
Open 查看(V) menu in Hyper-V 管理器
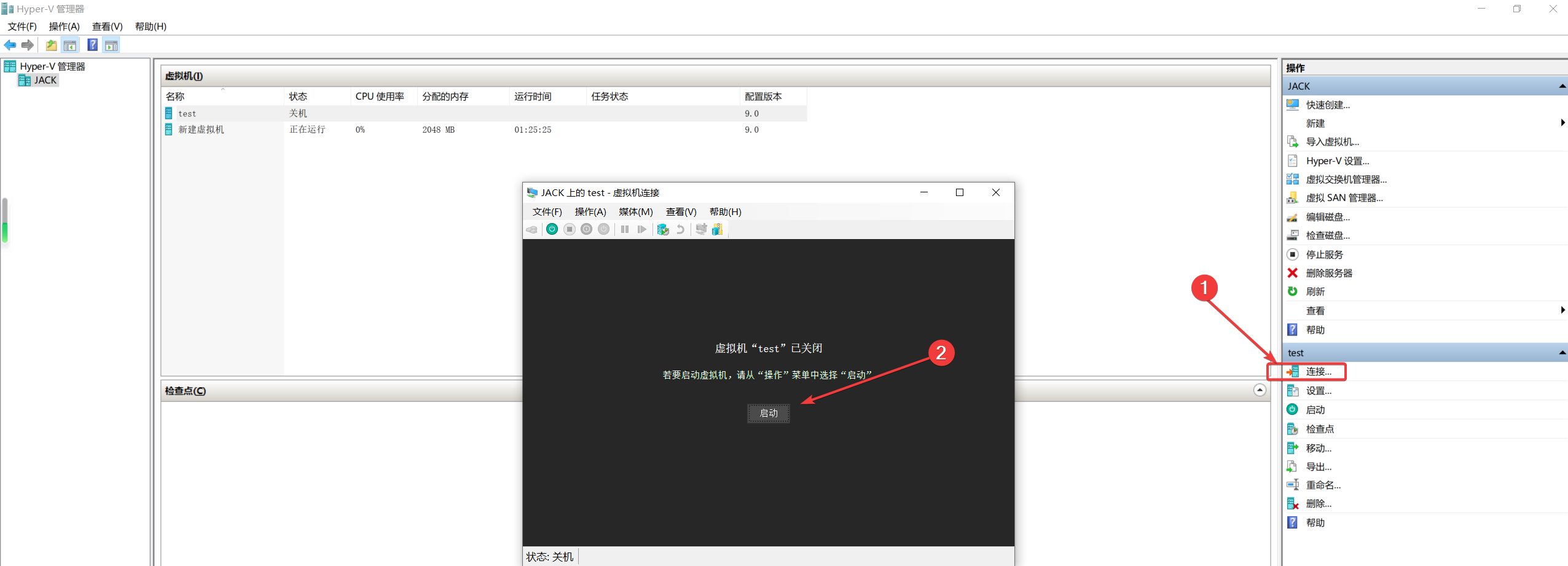(x=108, y=26)
